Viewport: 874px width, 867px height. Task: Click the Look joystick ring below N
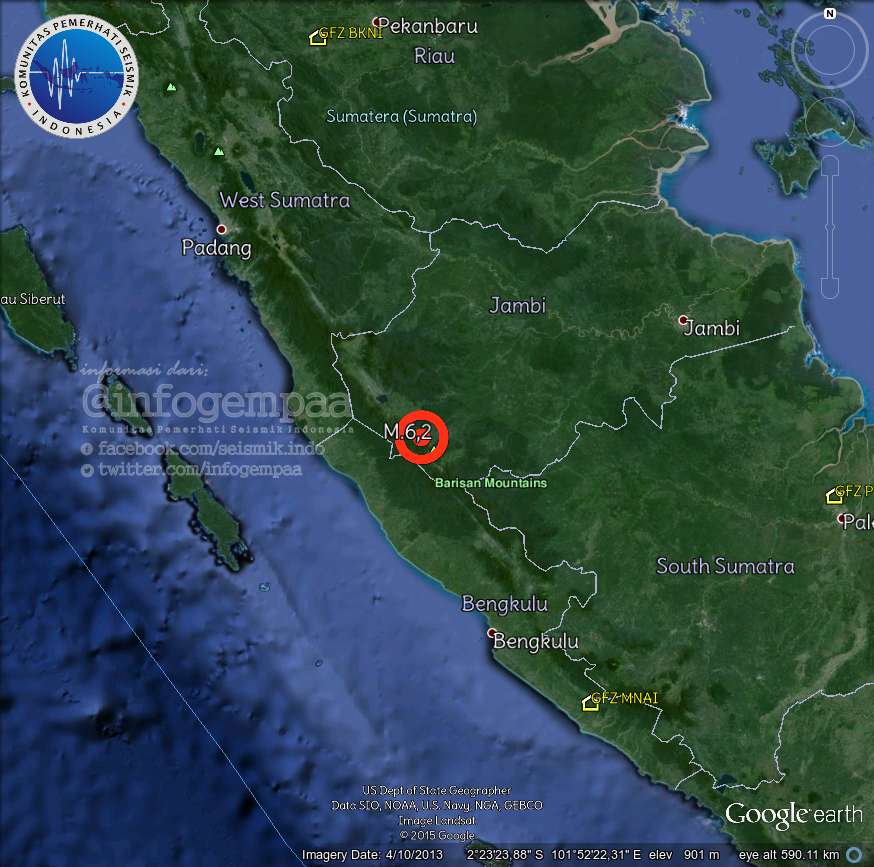click(829, 49)
